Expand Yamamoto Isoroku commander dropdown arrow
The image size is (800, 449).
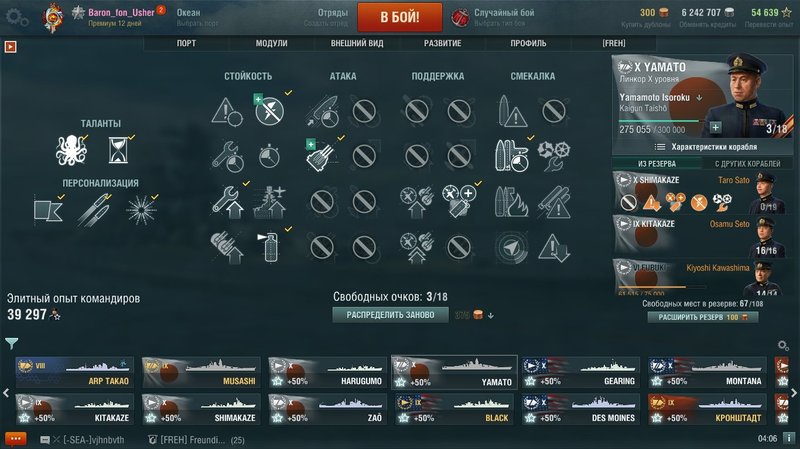click(x=699, y=97)
